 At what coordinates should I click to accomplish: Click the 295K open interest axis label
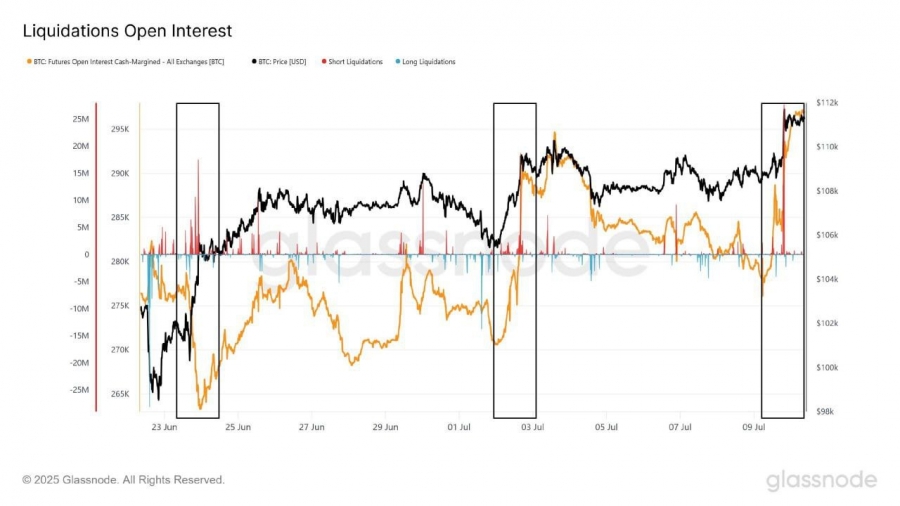tap(120, 129)
